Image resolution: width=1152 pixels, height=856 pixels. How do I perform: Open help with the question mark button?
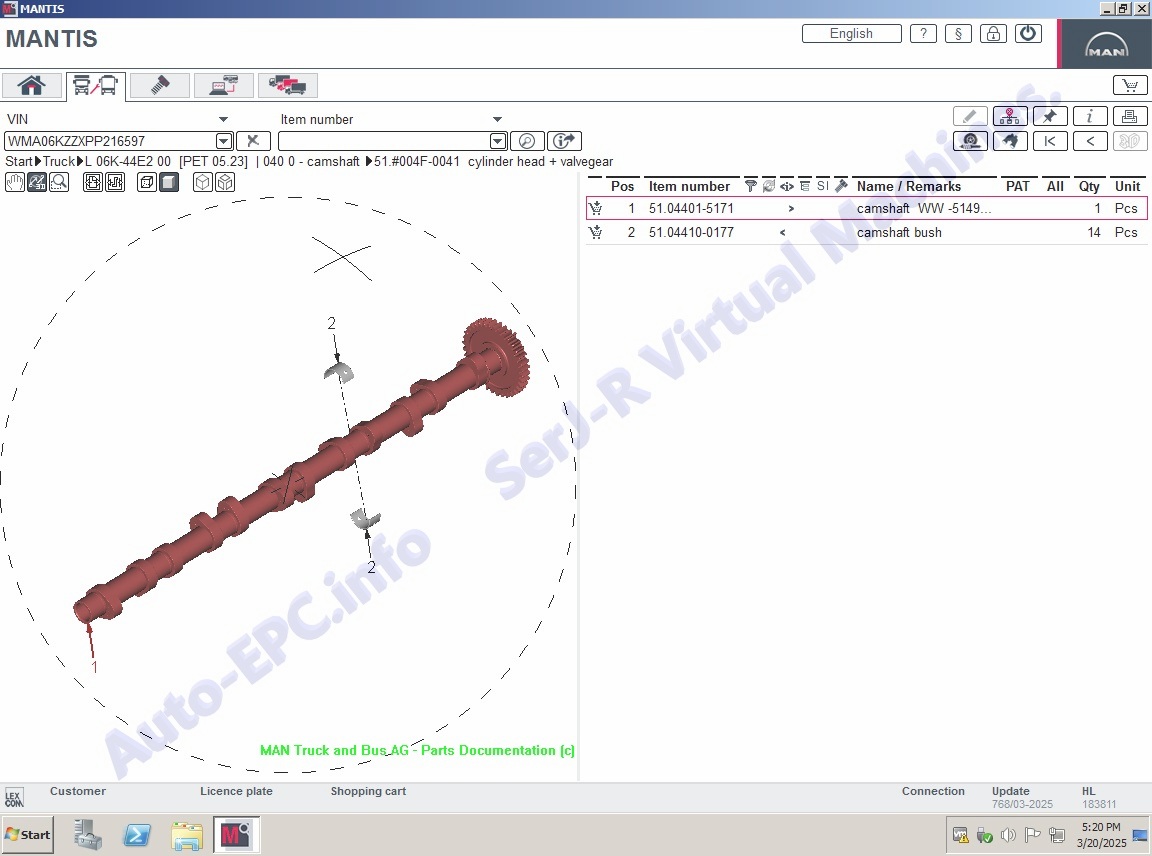(924, 34)
